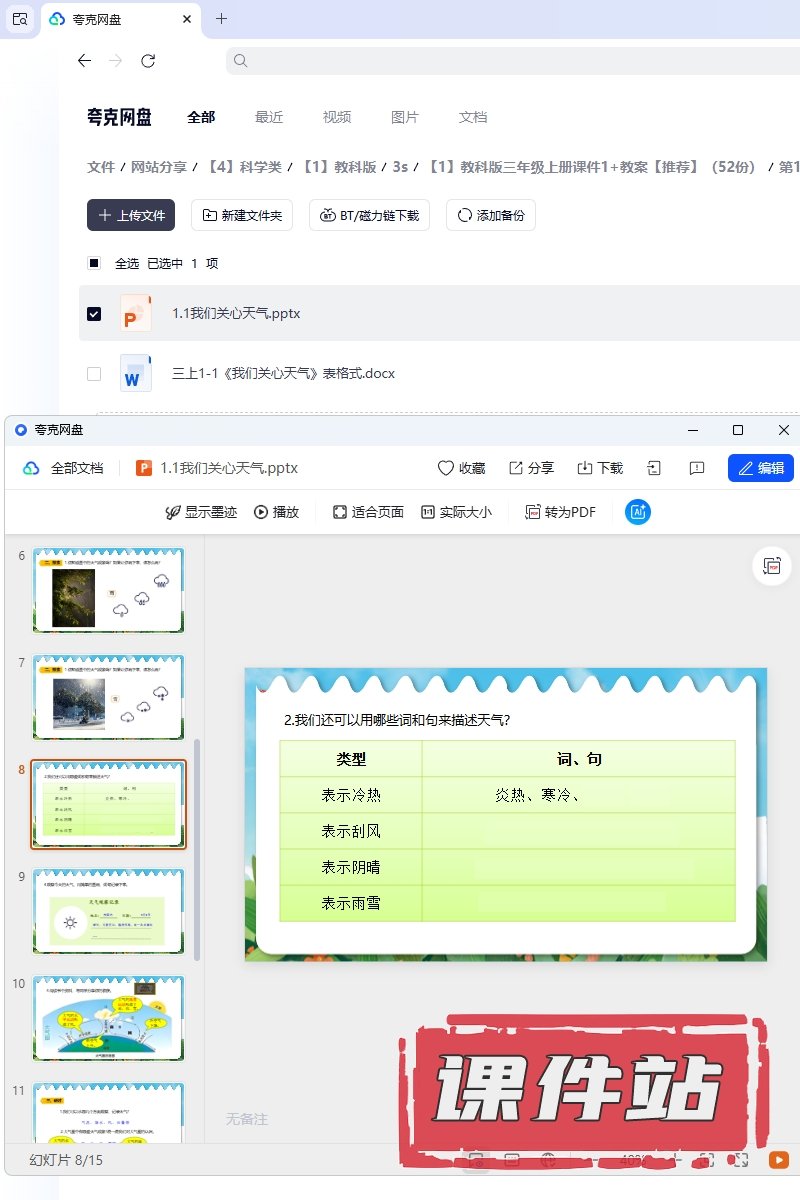The width and height of the screenshot is (800, 1200).
Task: Start slideshow with orange play icon
Action: click(778, 1160)
